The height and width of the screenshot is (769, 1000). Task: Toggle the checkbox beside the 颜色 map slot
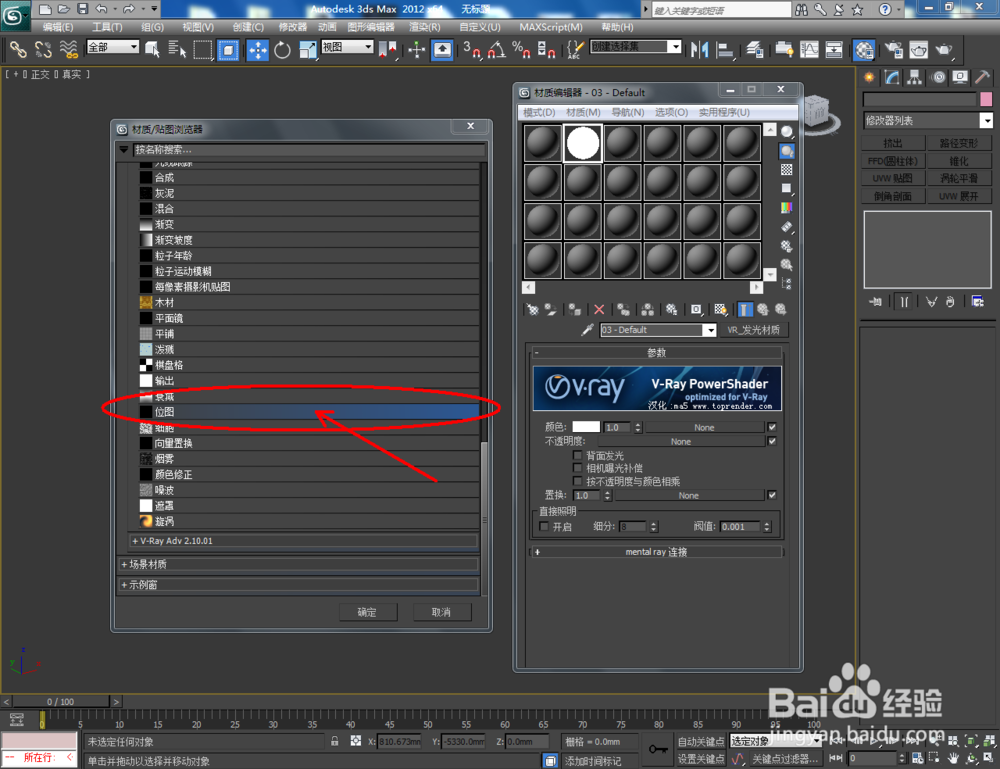tap(772, 427)
